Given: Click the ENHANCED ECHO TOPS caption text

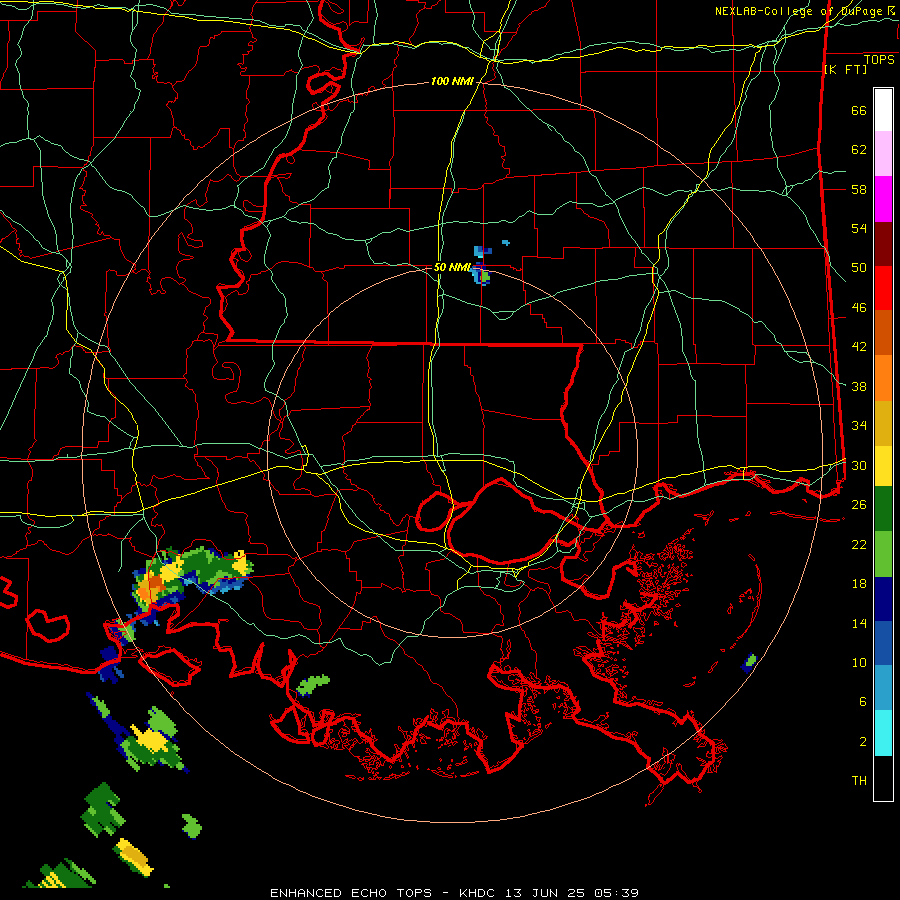Looking at the screenshot, I should click(x=351, y=893).
